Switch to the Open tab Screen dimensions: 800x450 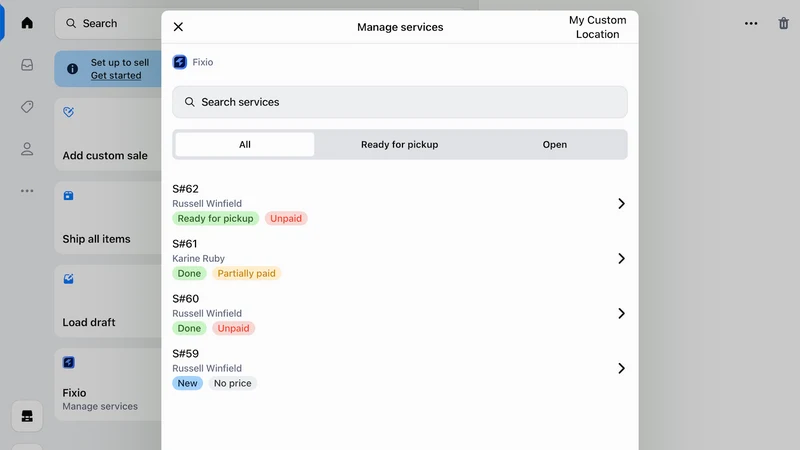coord(555,144)
